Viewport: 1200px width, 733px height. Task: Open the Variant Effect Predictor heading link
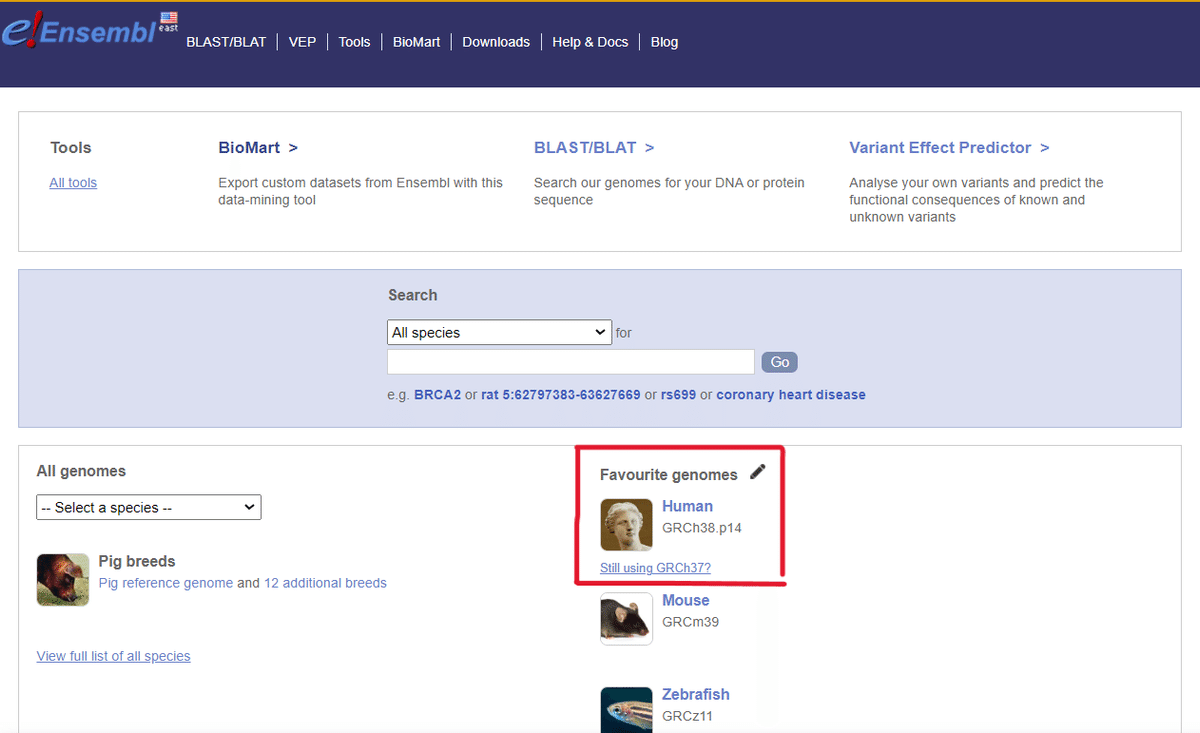pyautogui.click(x=949, y=147)
